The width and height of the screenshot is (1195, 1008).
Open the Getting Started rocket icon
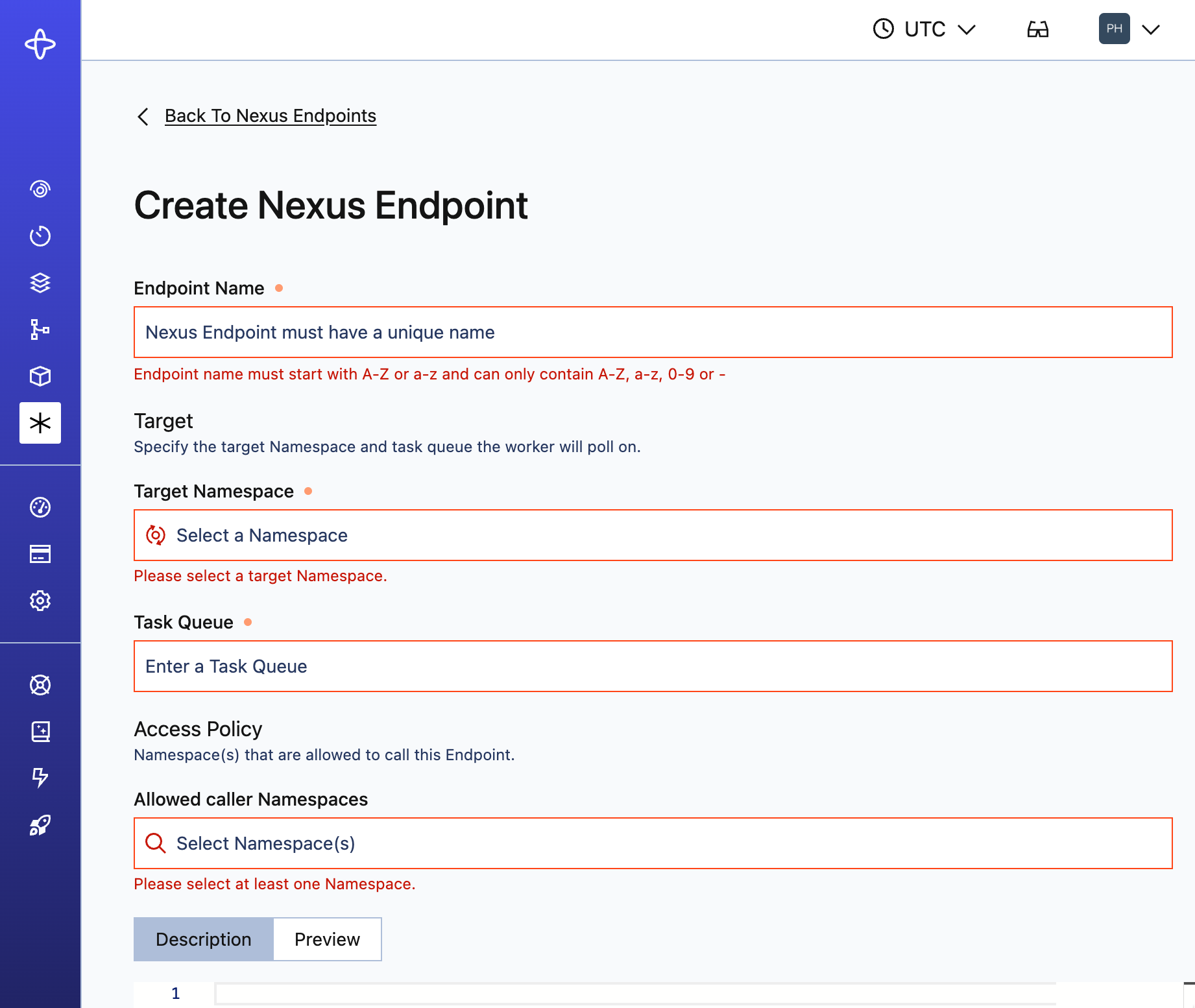40,824
